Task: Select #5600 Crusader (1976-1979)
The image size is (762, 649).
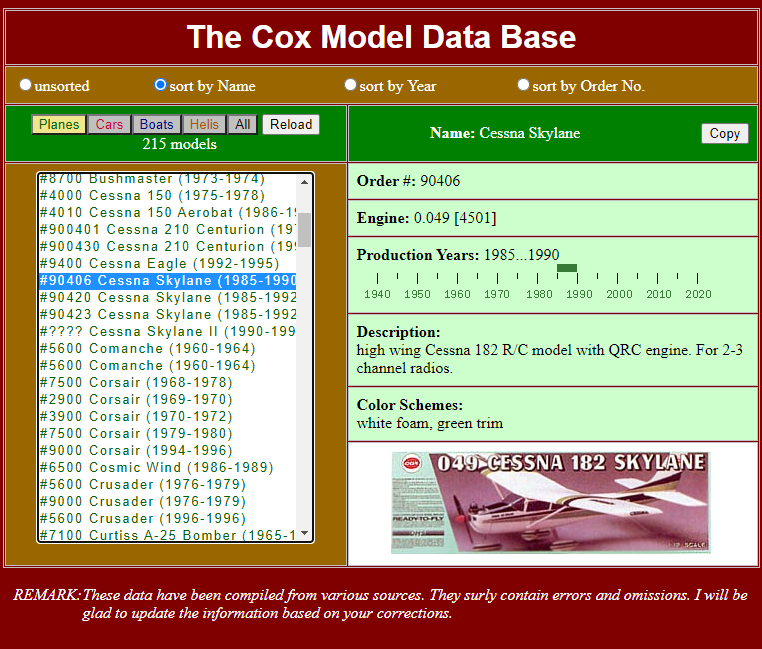Action: pyautogui.click(x=168, y=485)
